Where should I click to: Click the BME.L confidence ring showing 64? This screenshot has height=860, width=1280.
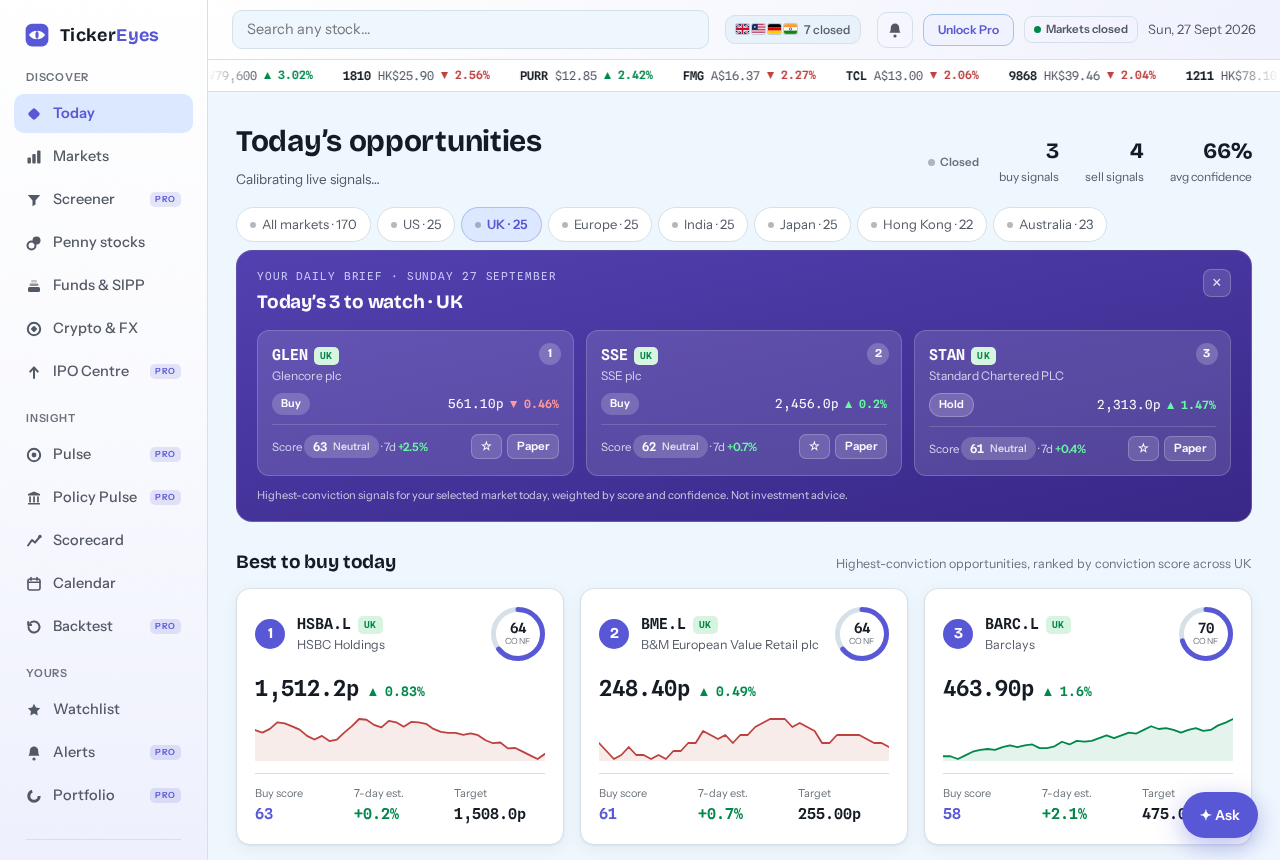click(862, 634)
